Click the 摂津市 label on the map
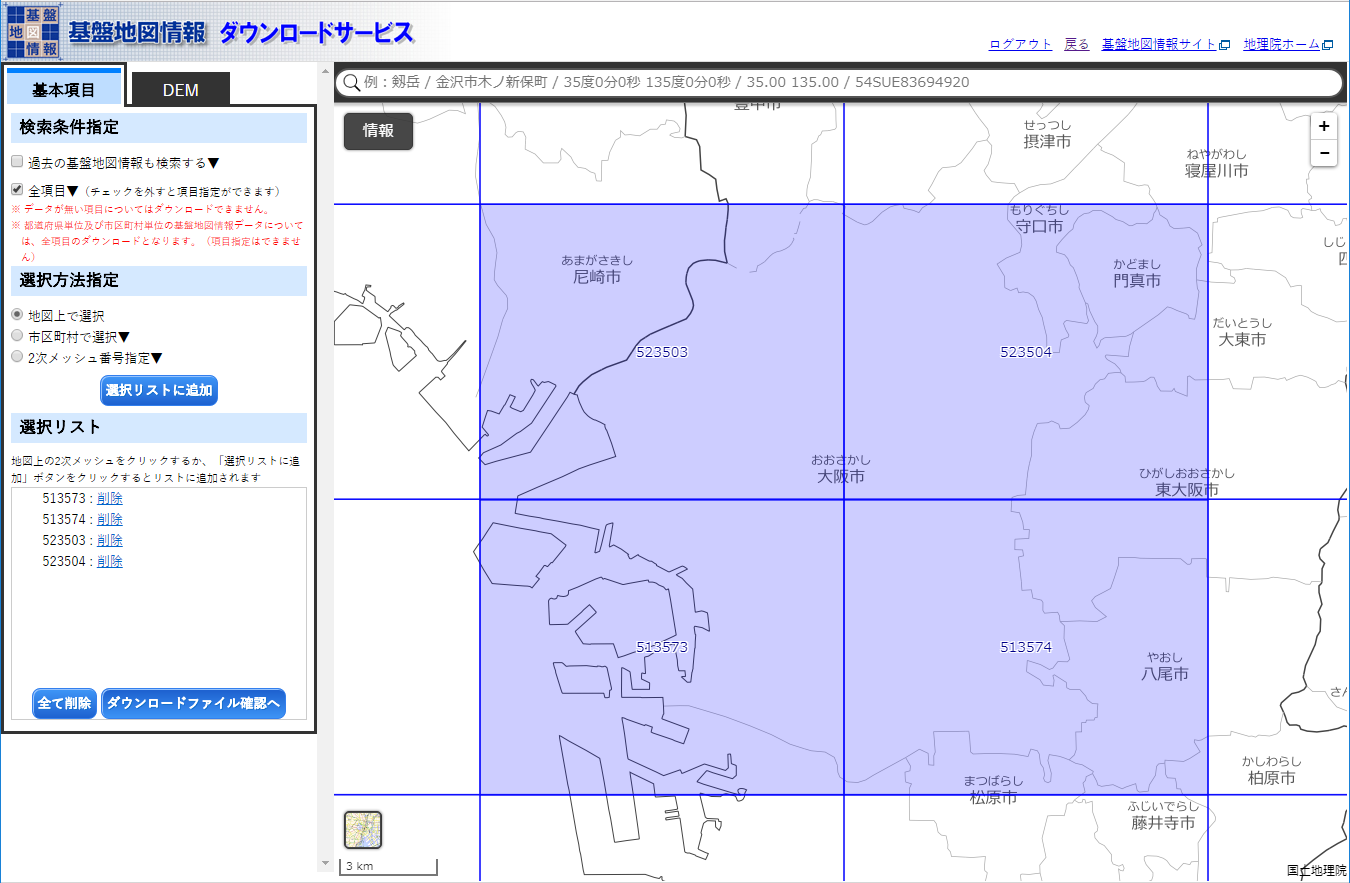 coord(1047,142)
